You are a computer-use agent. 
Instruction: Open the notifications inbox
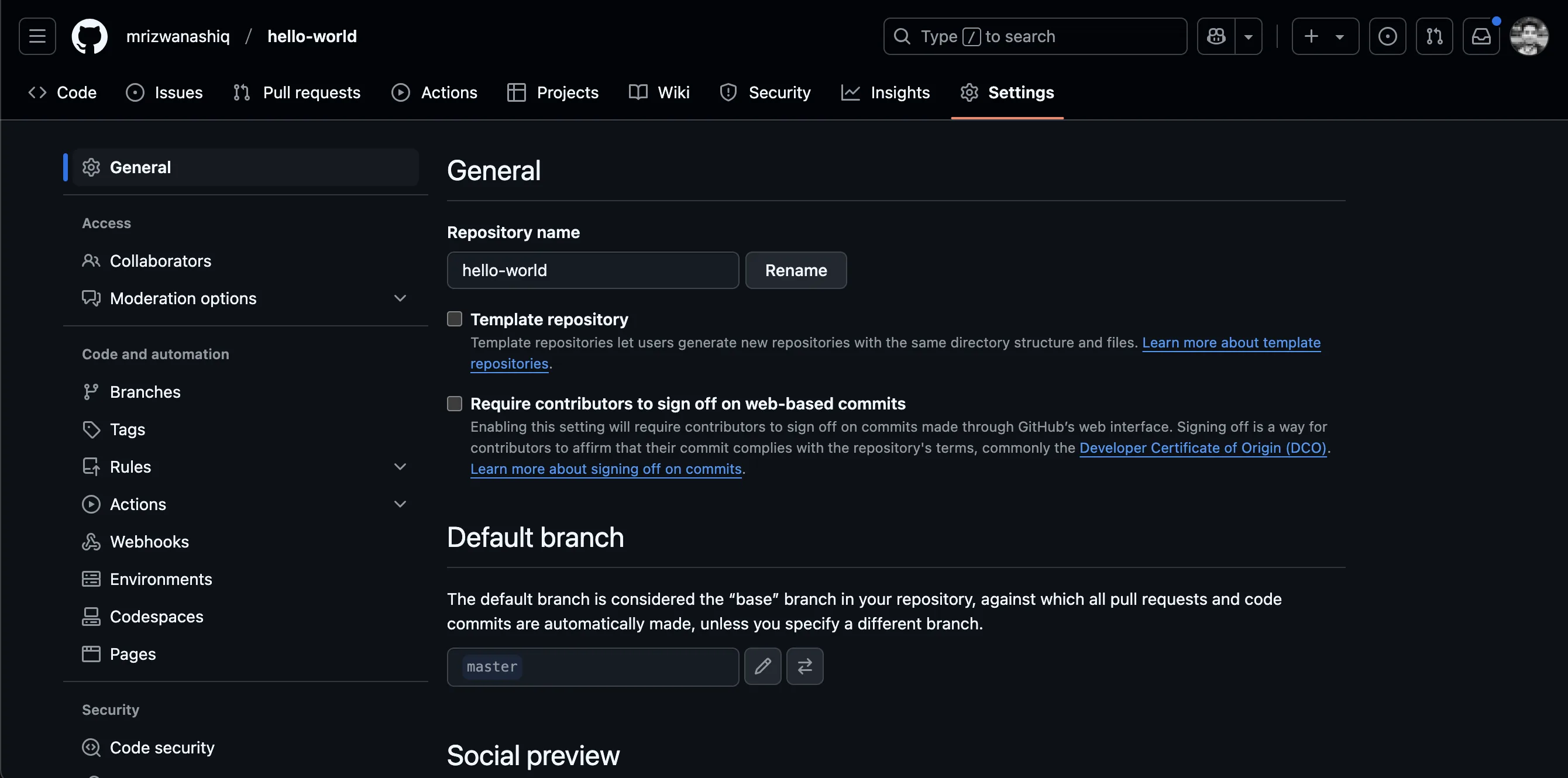[1481, 36]
